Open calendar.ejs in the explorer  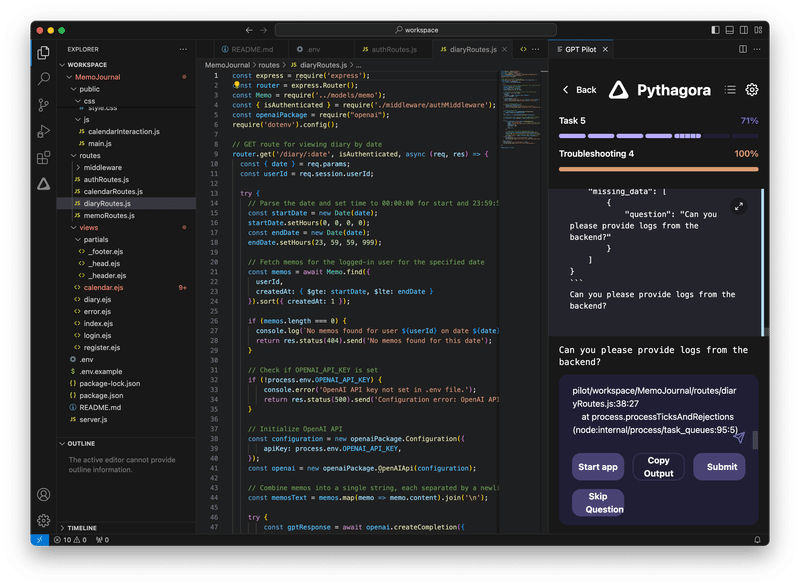[x=103, y=288]
